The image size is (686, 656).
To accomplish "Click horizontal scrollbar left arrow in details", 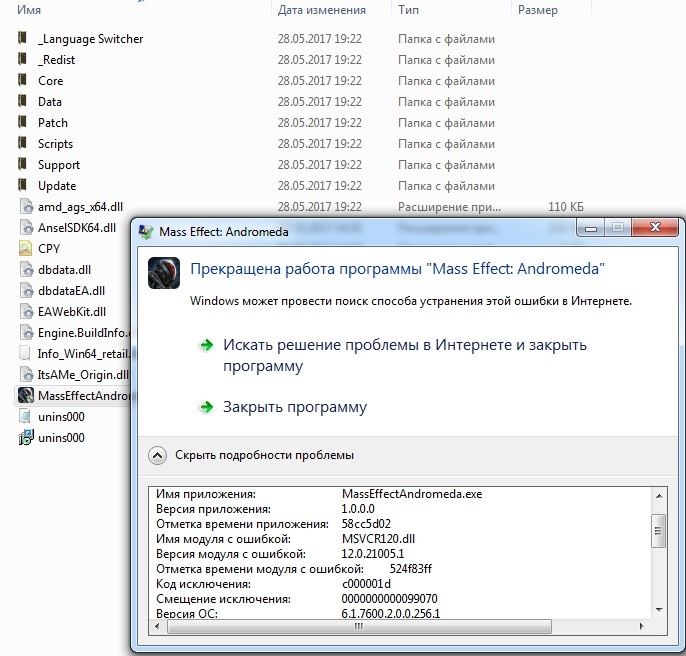I will coord(158,627).
